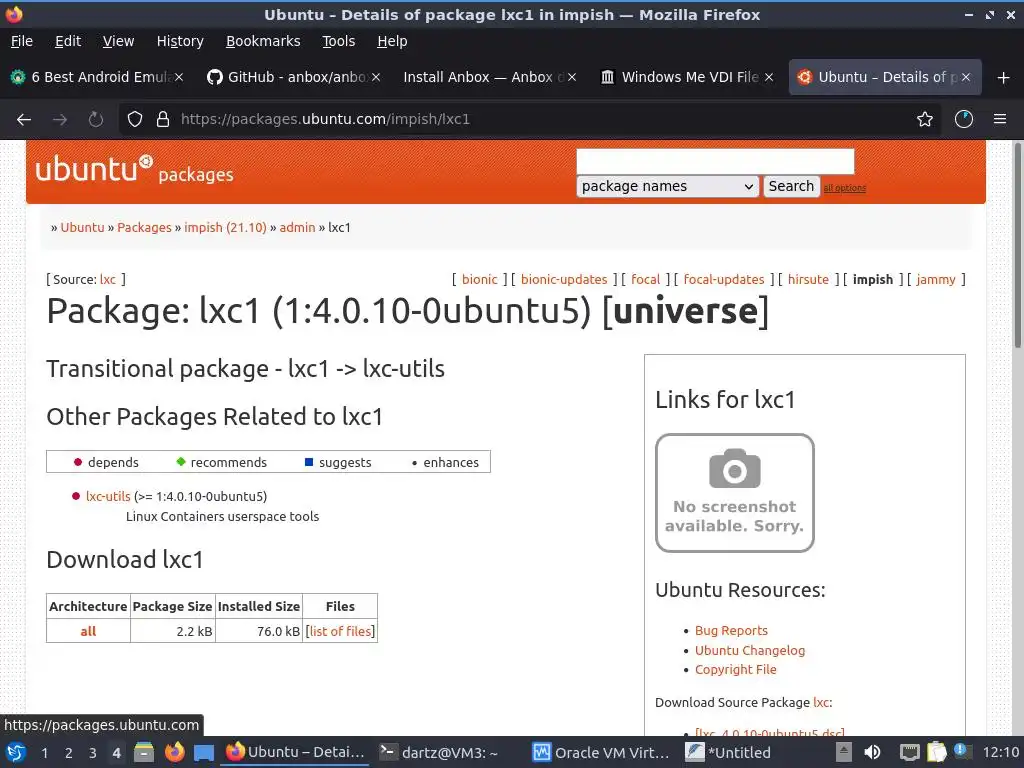Open the lxc source package link

(108, 280)
